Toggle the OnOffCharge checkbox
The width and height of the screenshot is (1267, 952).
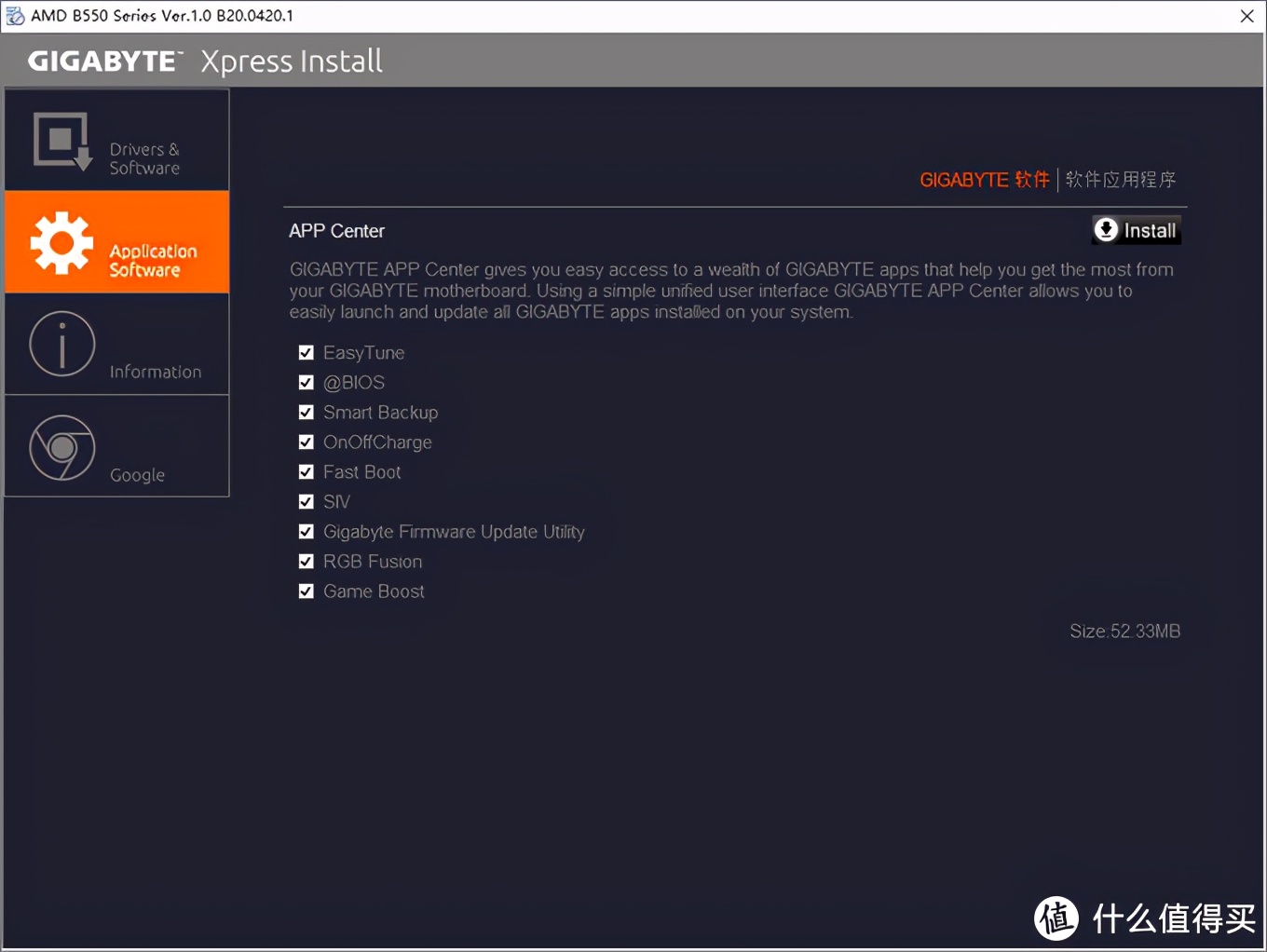(x=306, y=442)
